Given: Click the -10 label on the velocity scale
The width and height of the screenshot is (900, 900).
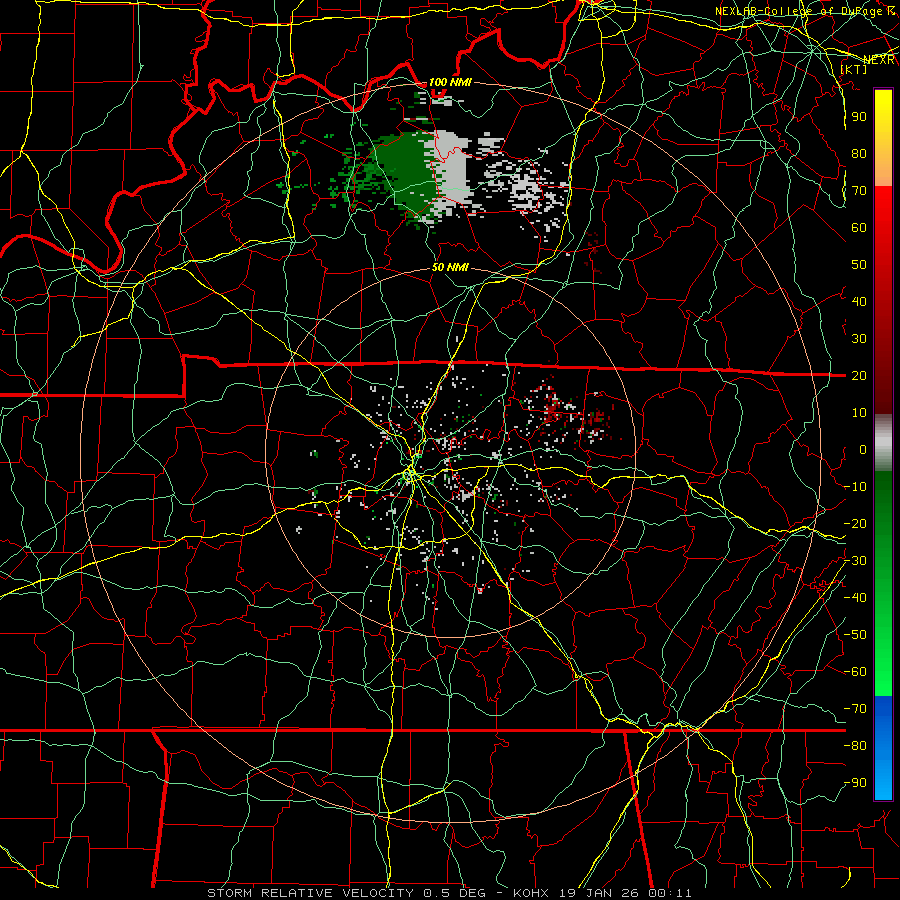Looking at the screenshot, I should 855,487.
